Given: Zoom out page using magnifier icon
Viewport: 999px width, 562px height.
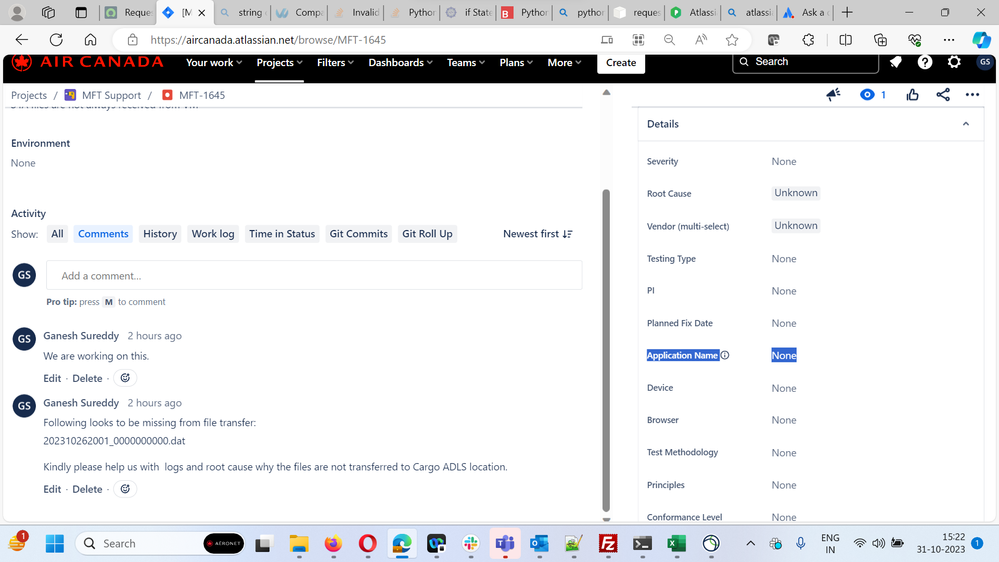Looking at the screenshot, I should click(669, 40).
